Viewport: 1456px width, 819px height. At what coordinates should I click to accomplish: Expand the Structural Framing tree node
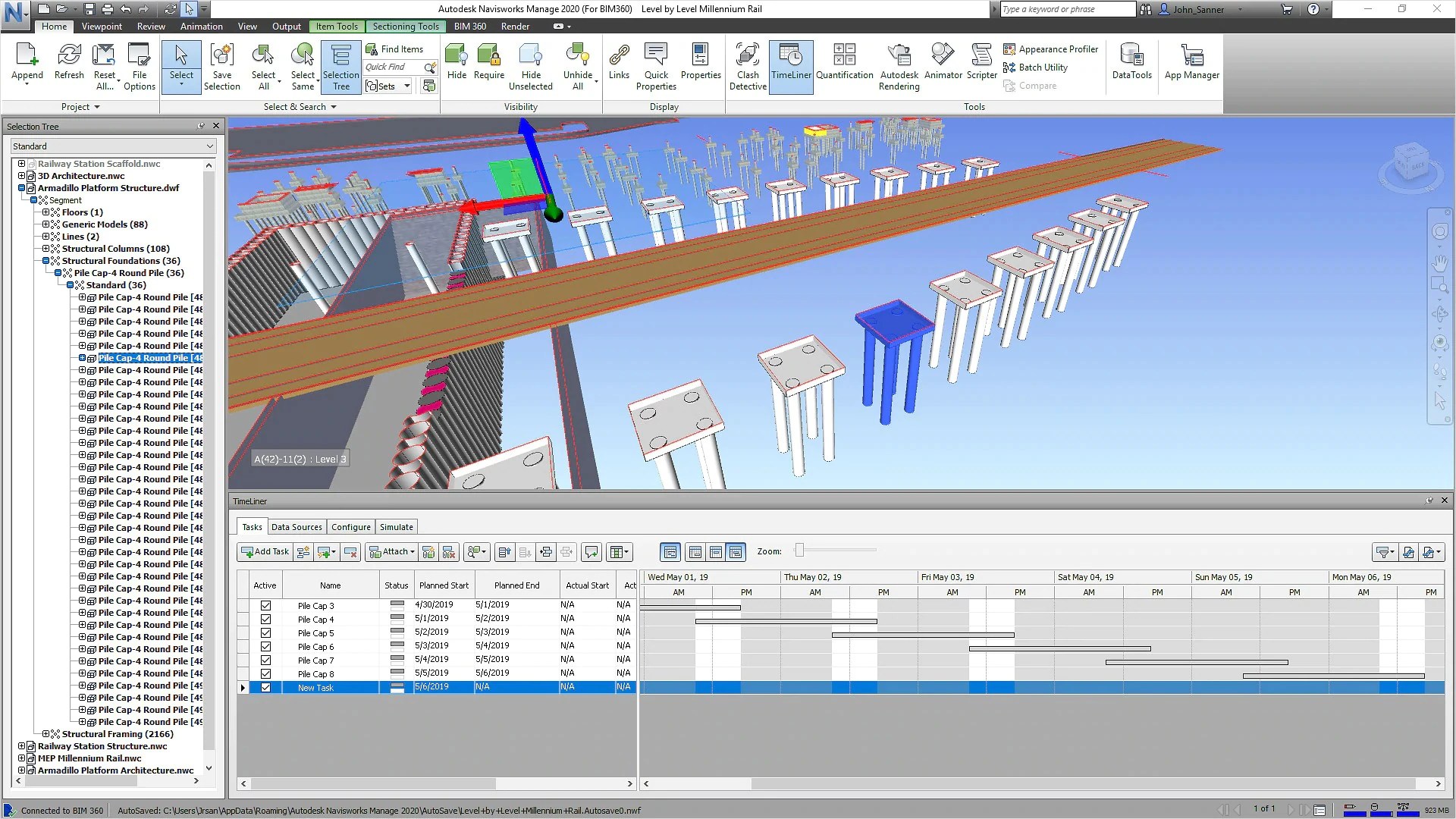click(x=45, y=733)
